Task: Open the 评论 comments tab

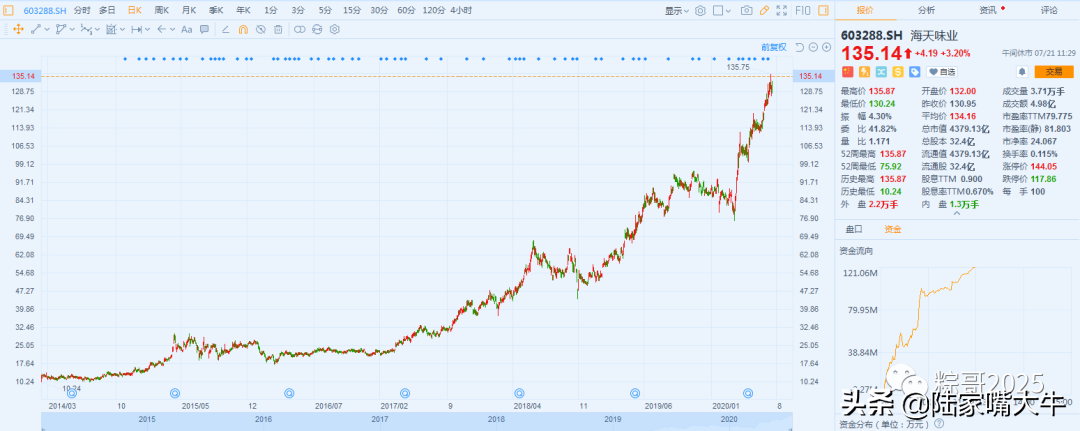Action: coord(1049,10)
